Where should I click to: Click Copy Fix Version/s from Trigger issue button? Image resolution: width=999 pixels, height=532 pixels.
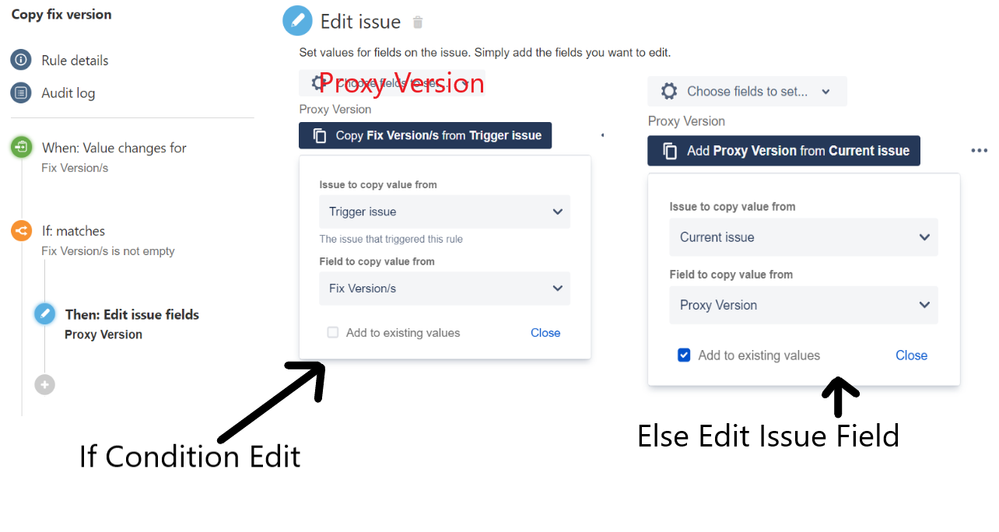[x=425, y=135]
